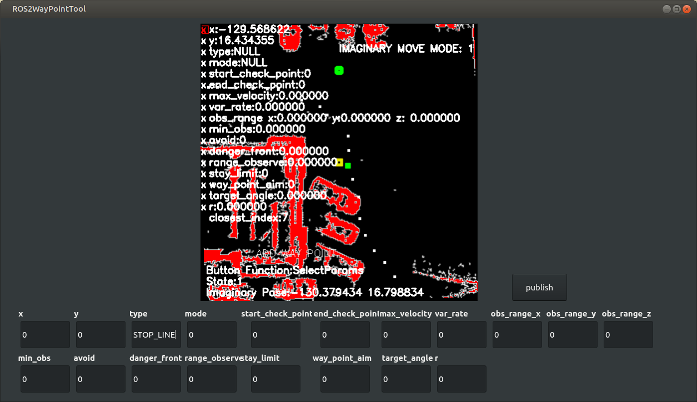697x402 pixels.
Task: Click the 'State:1' overlay text
Action: click(224, 281)
